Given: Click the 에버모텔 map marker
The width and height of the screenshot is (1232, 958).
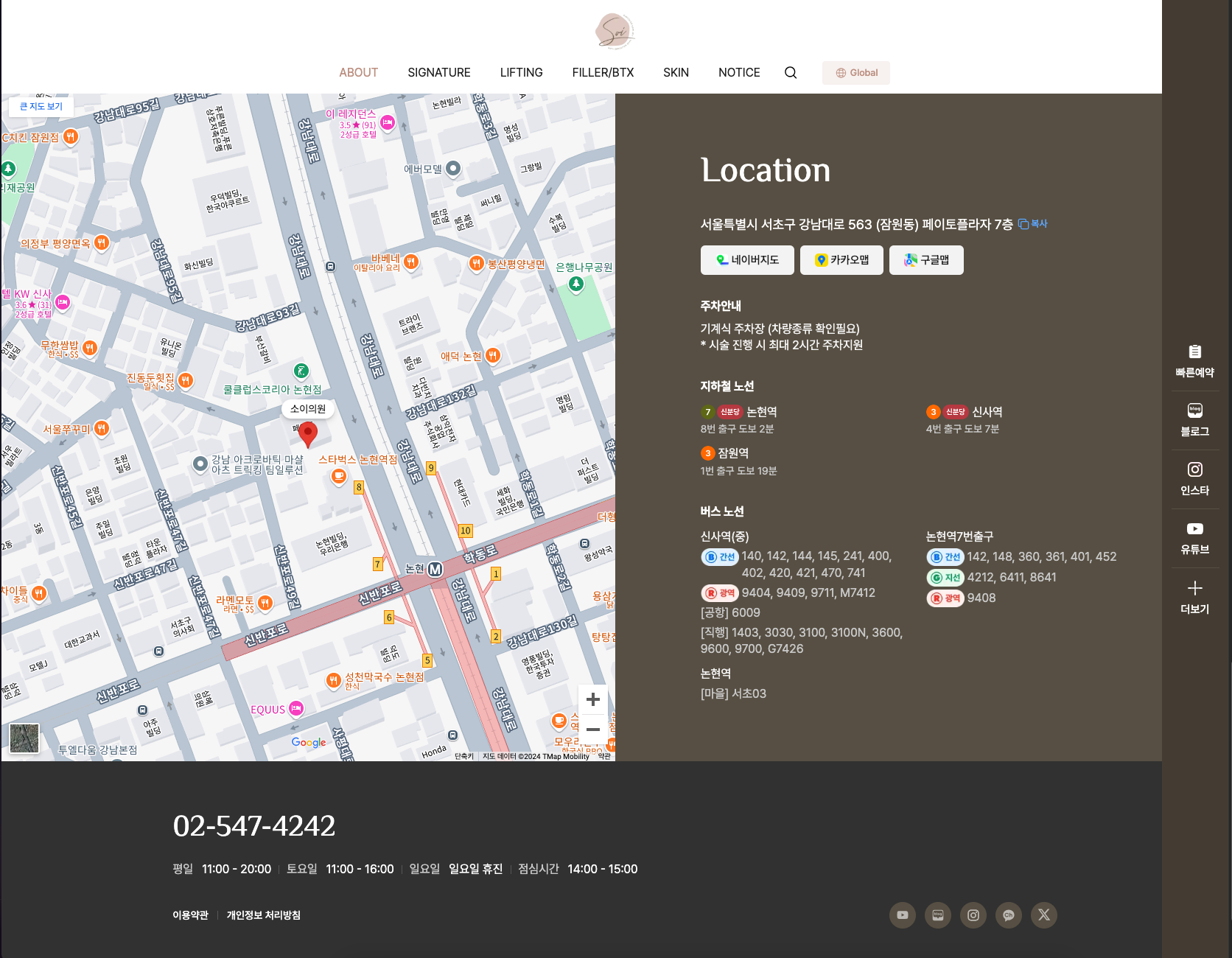Looking at the screenshot, I should tap(453, 169).
